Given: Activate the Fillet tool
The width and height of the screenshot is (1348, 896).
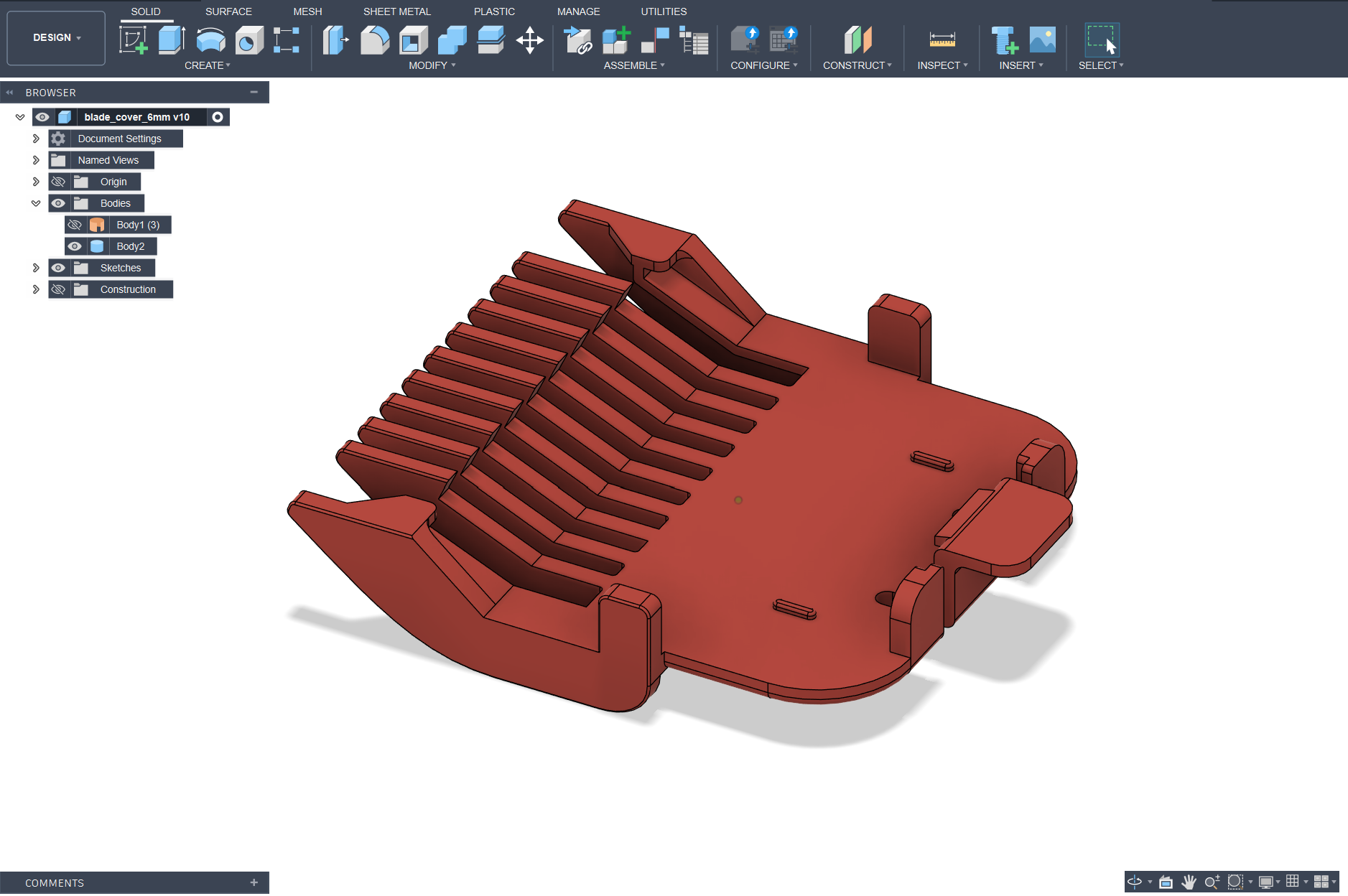Looking at the screenshot, I should tap(374, 40).
